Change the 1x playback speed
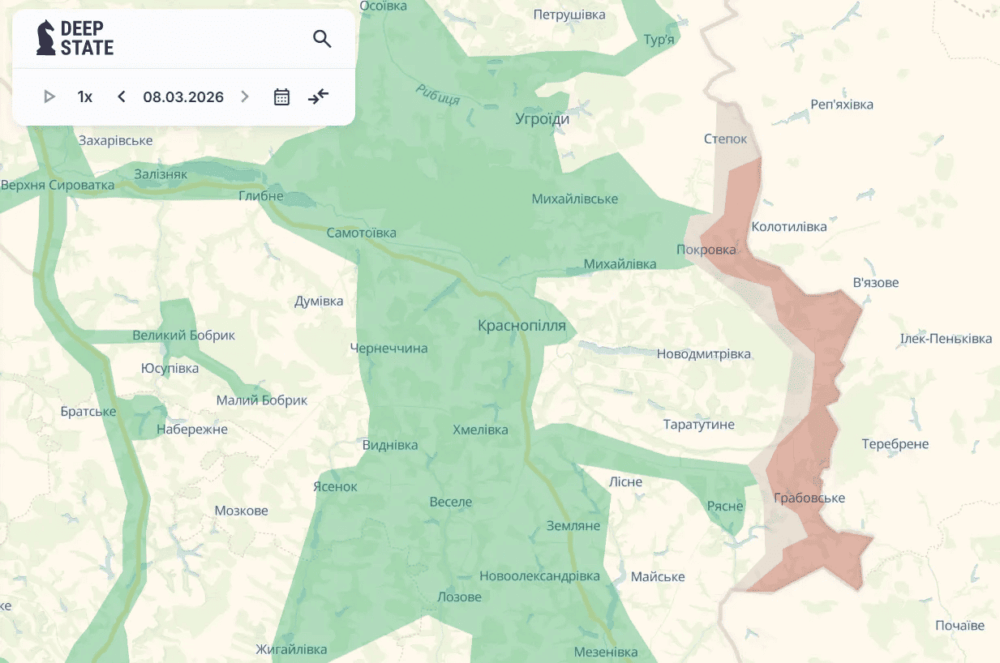1000x663 pixels. click(85, 97)
